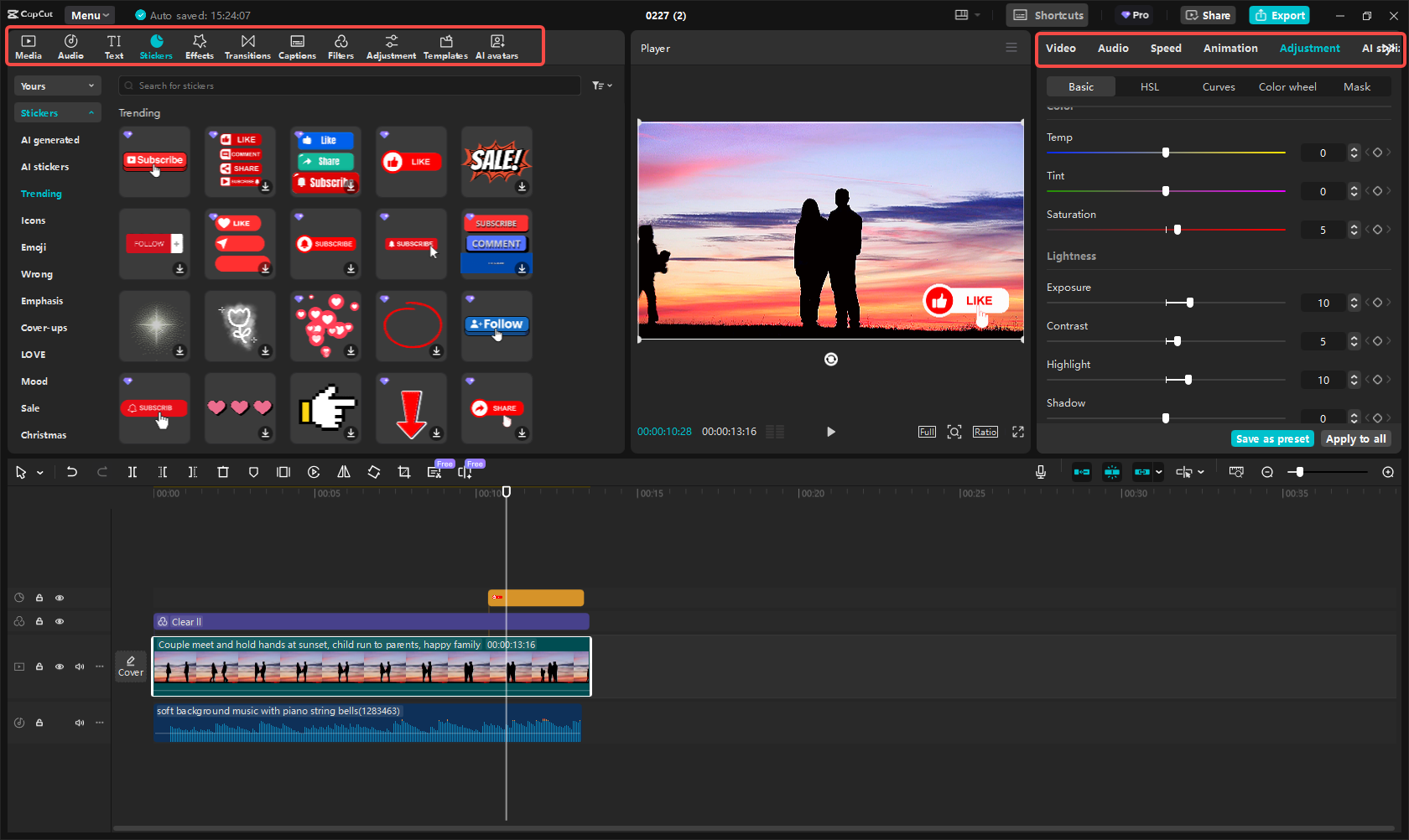Screen dimensions: 1409x840
Task: Start a voiceover recording with the microphone icon
Action: click(1040, 472)
